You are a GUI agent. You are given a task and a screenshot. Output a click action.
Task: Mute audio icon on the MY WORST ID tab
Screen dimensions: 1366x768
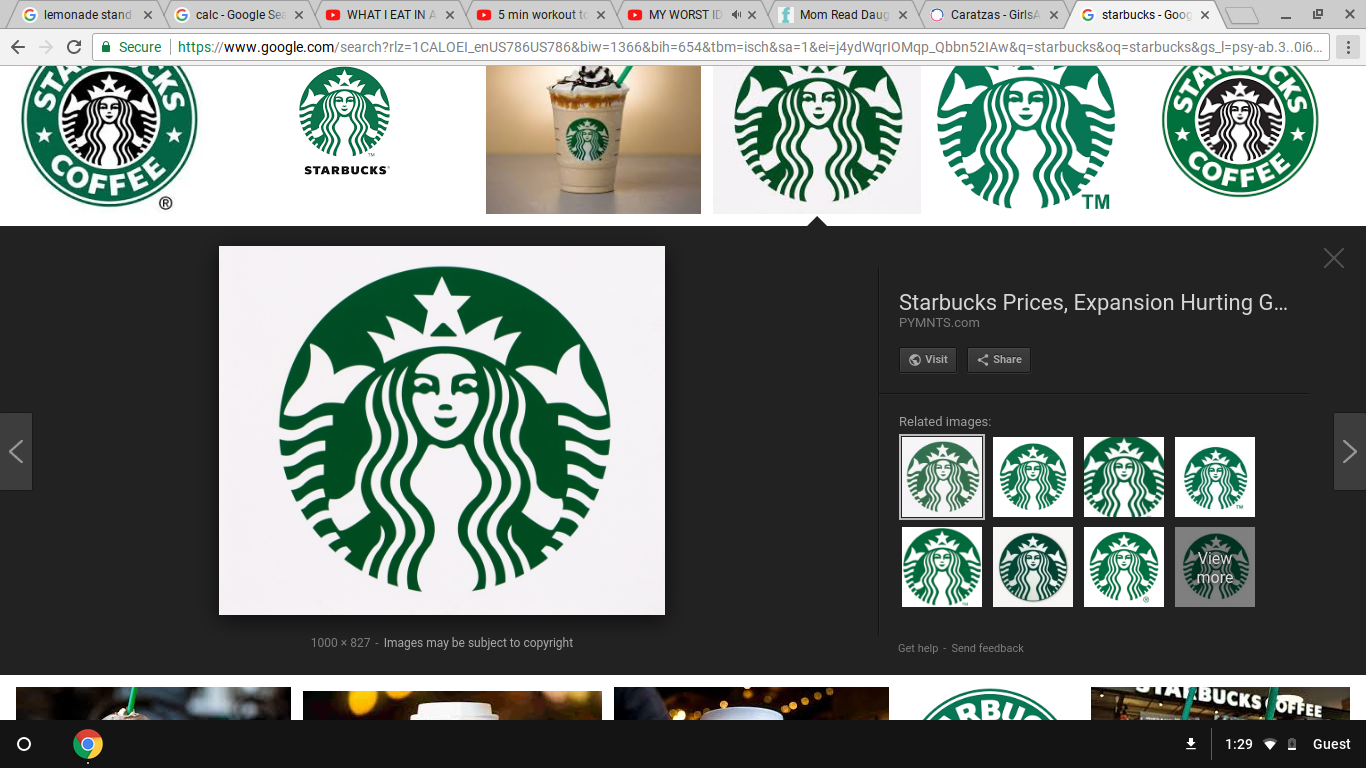tap(737, 15)
